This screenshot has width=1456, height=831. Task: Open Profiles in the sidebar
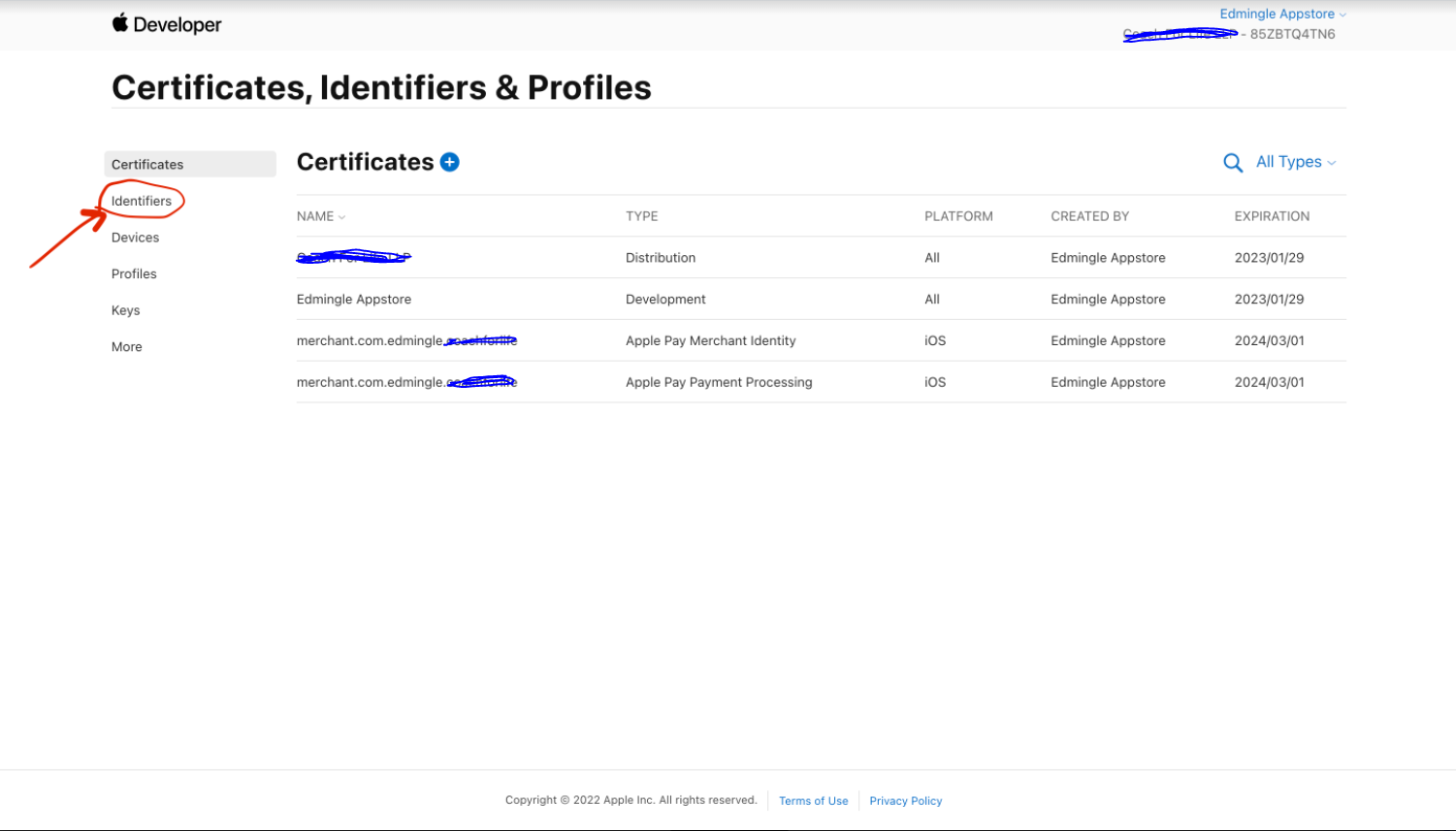point(134,274)
